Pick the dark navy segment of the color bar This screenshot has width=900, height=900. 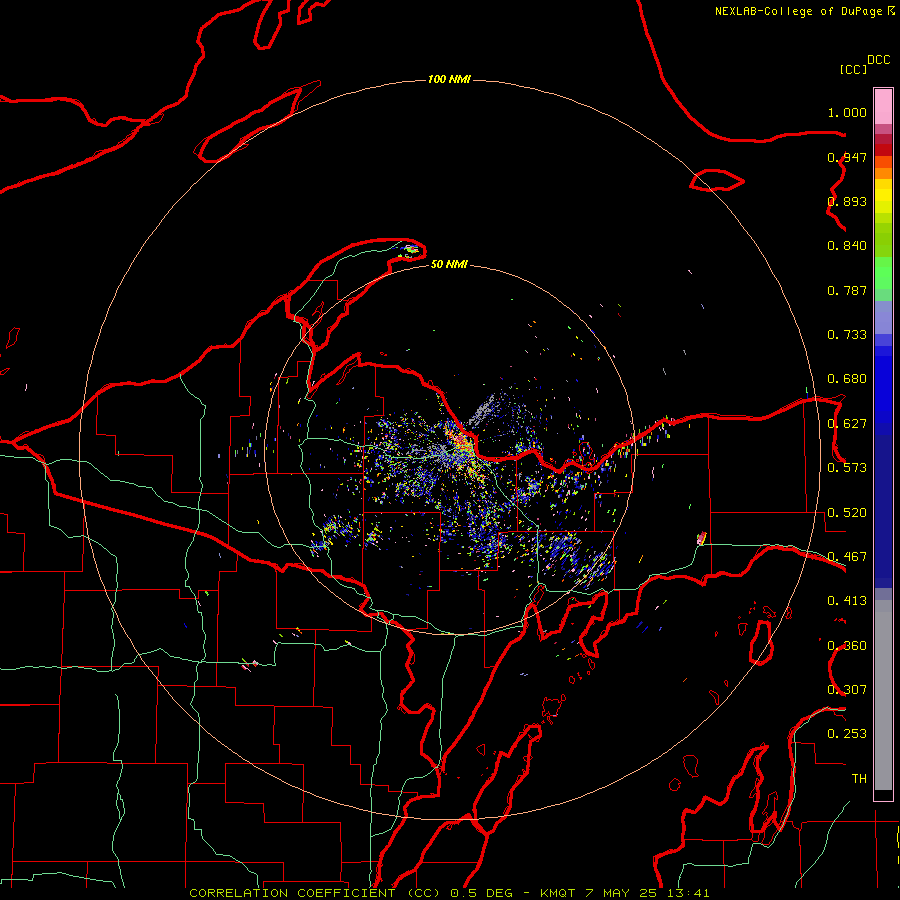coord(883,511)
